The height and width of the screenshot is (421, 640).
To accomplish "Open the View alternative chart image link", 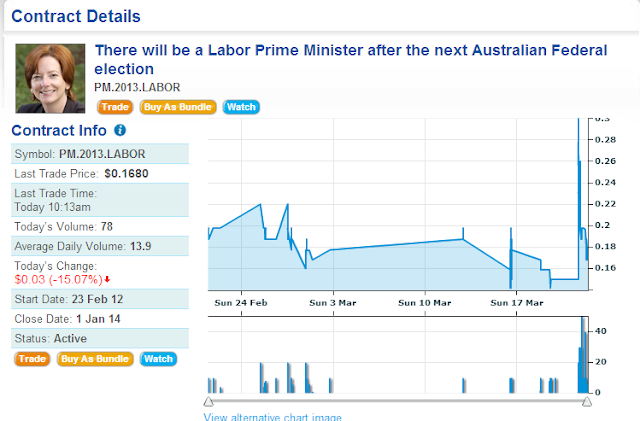I will (272, 417).
